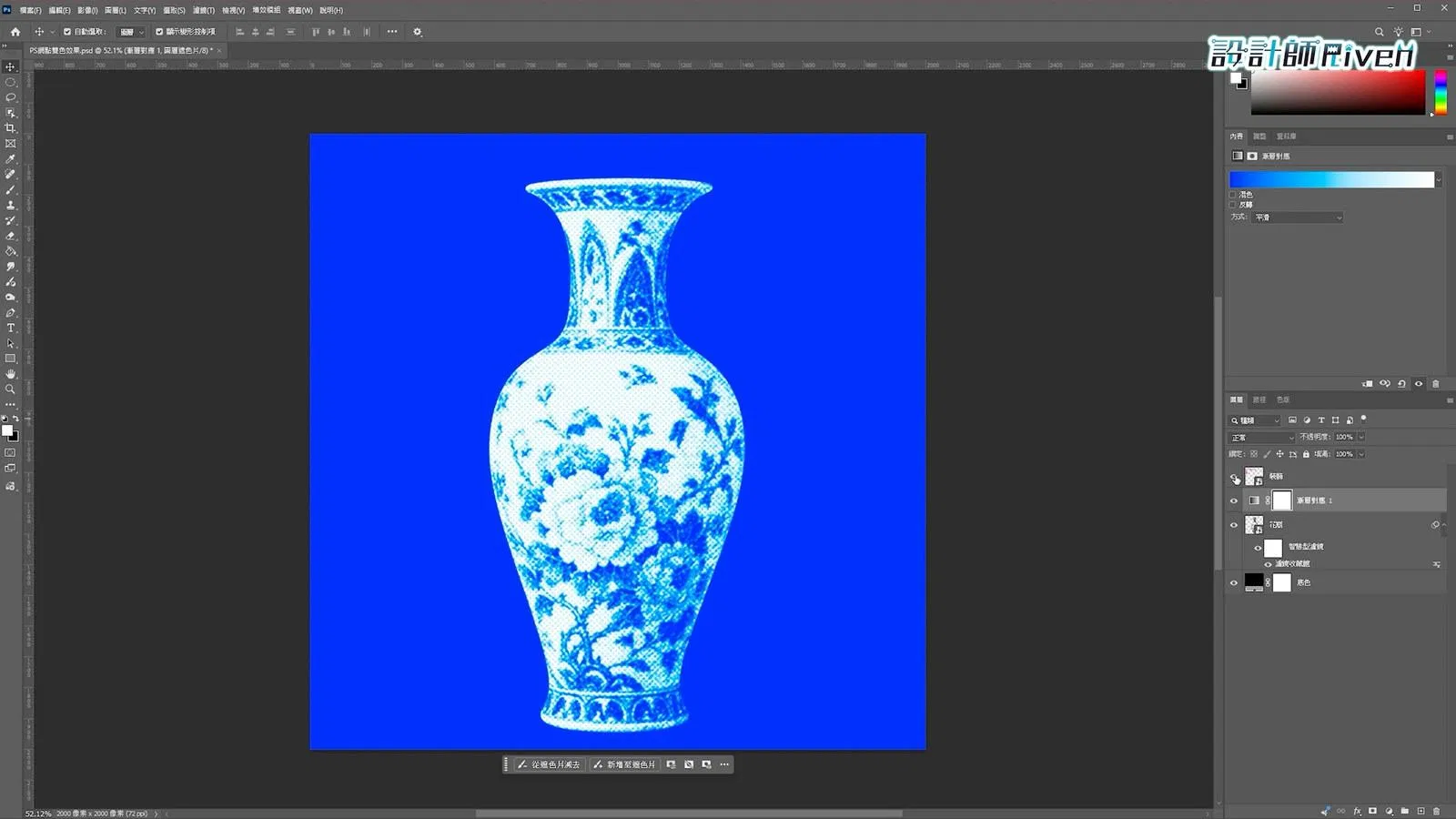Click 新增至遮色片 button in contextual bar
Image resolution: width=1456 pixels, height=819 pixels.
[624, 765]
